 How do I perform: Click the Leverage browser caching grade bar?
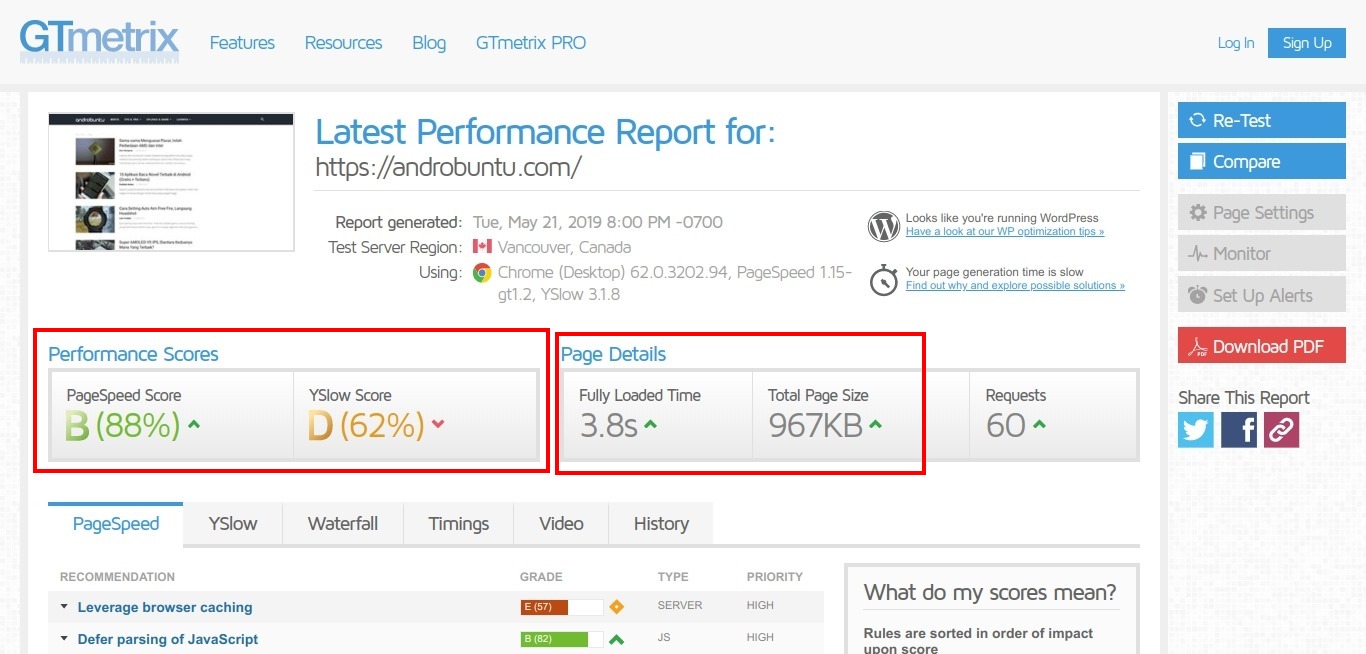pyautogui.click(x=561, y=607)
